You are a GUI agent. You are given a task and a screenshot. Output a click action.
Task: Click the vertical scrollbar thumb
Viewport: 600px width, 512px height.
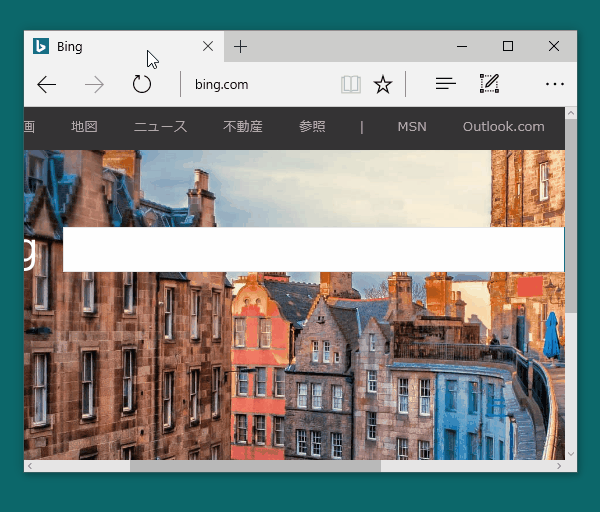[x=571, y=216]
